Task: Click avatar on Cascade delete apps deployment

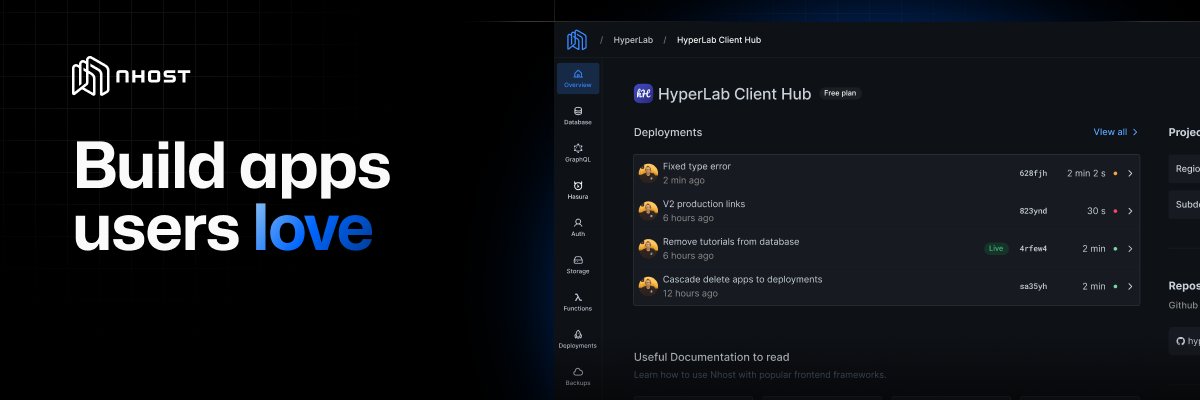Action: point(648,286)
